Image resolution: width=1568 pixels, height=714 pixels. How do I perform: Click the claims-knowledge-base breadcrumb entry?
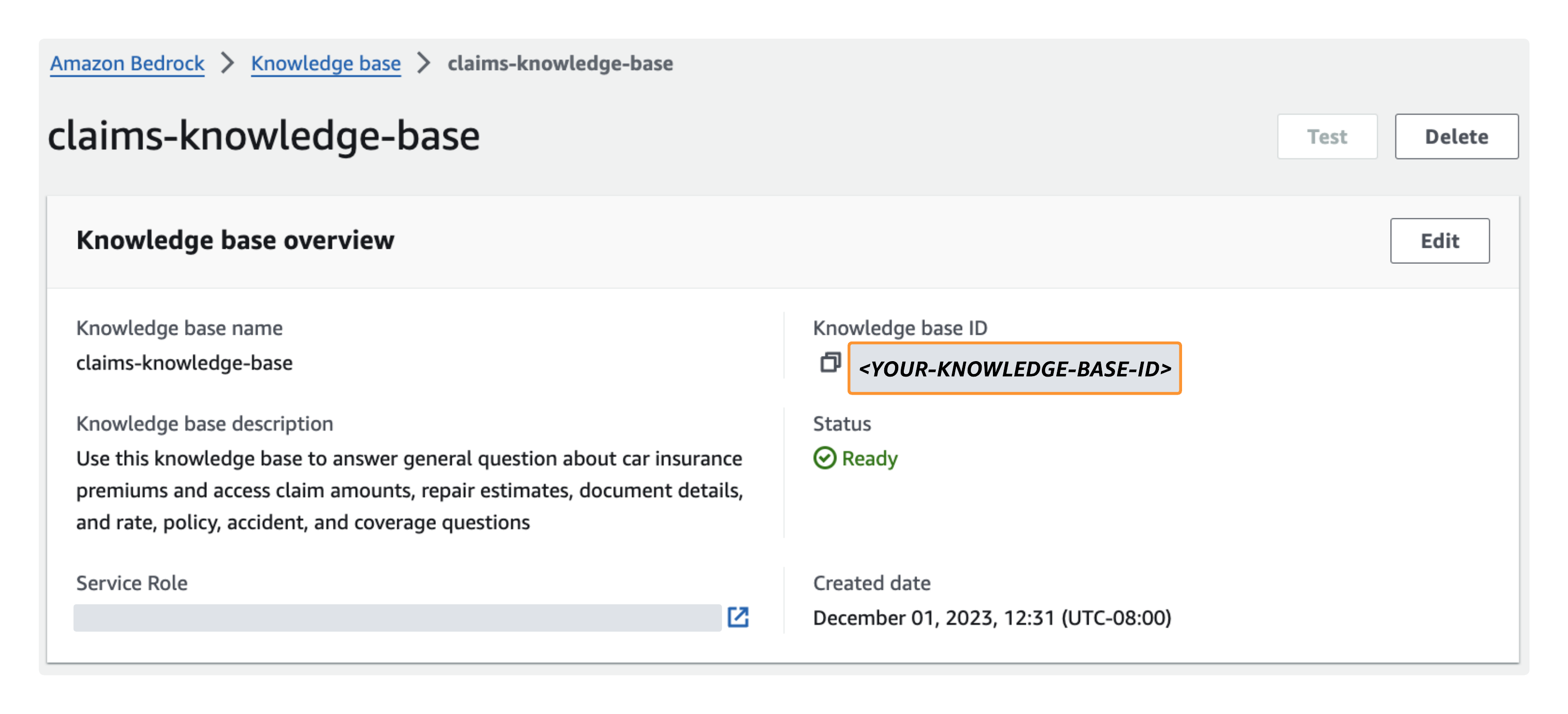tap(561, 63)
